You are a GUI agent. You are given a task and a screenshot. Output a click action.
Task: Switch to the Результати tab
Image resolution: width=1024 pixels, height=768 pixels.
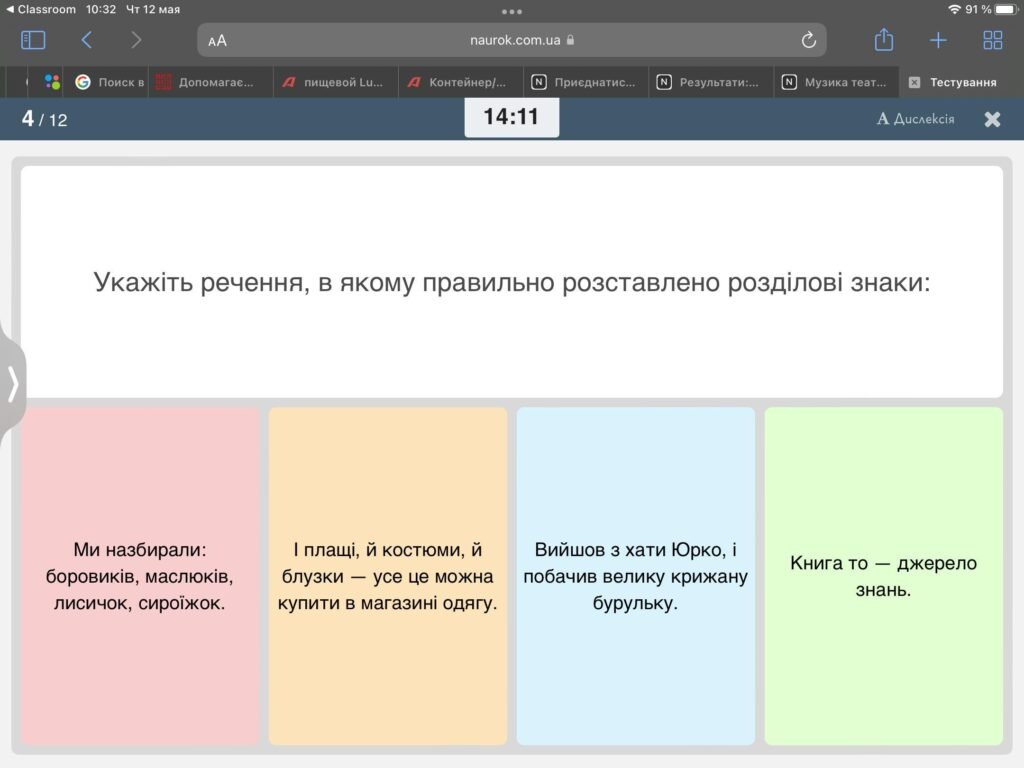709,82
